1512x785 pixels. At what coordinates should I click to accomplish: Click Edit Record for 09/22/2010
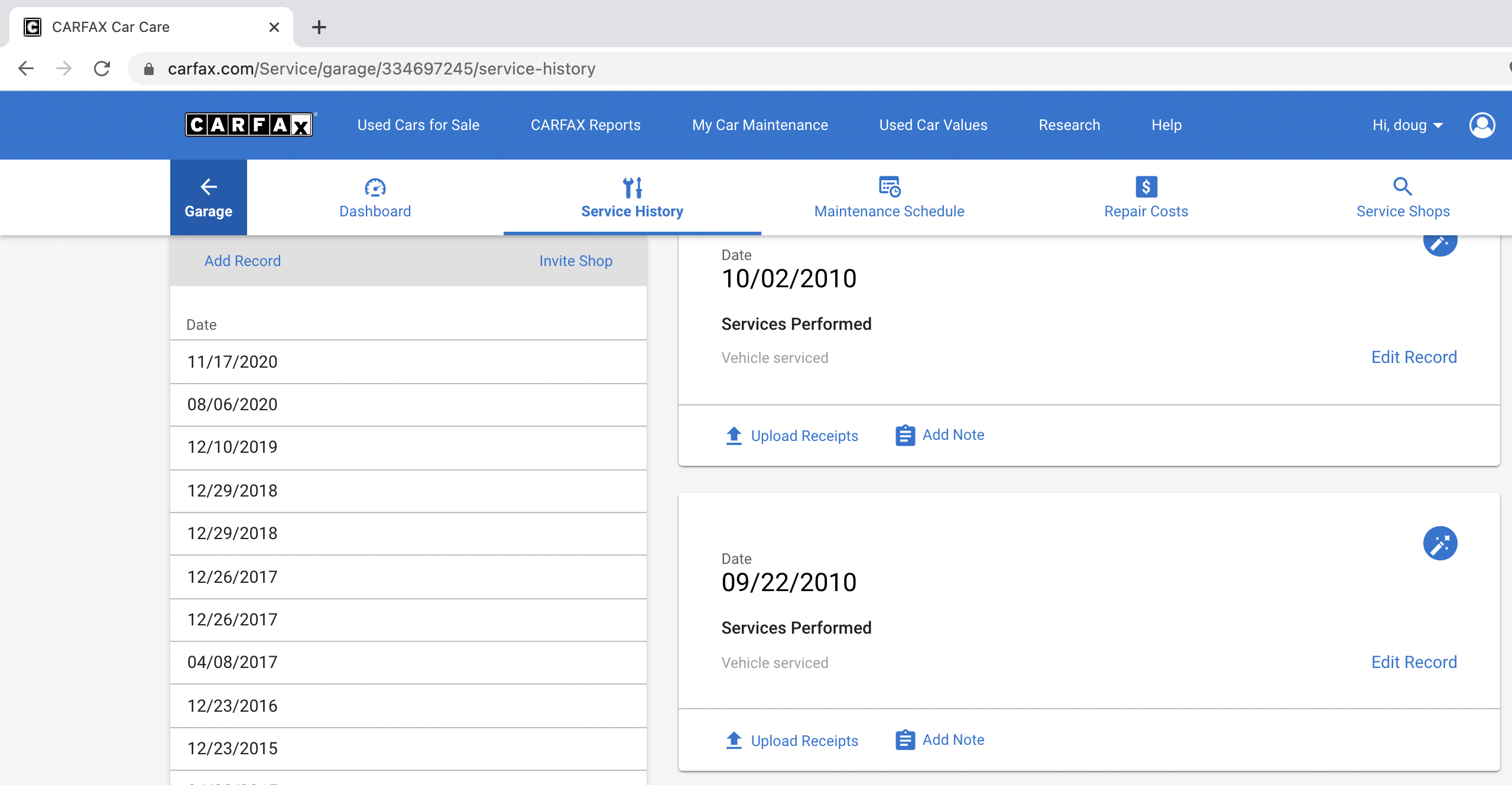pos(1414,662)
